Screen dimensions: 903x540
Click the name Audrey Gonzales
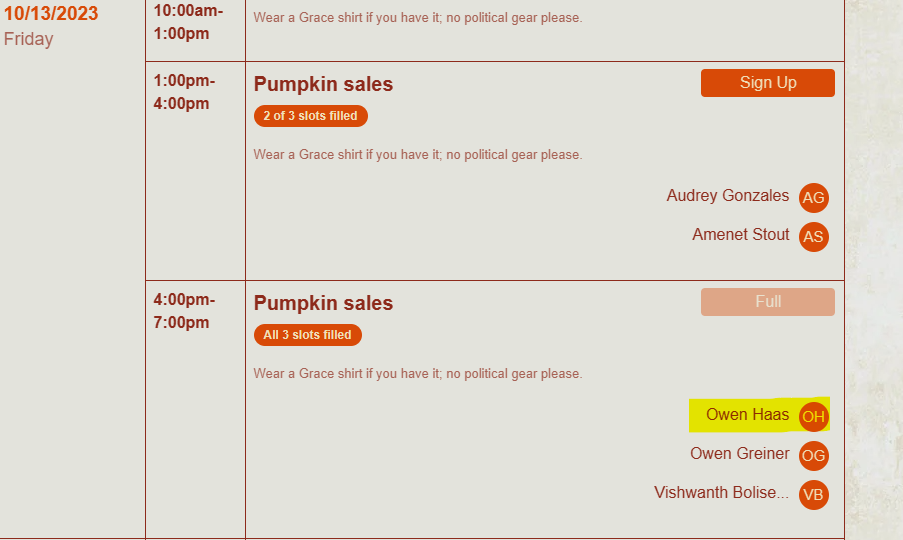(x=727, y=196)
